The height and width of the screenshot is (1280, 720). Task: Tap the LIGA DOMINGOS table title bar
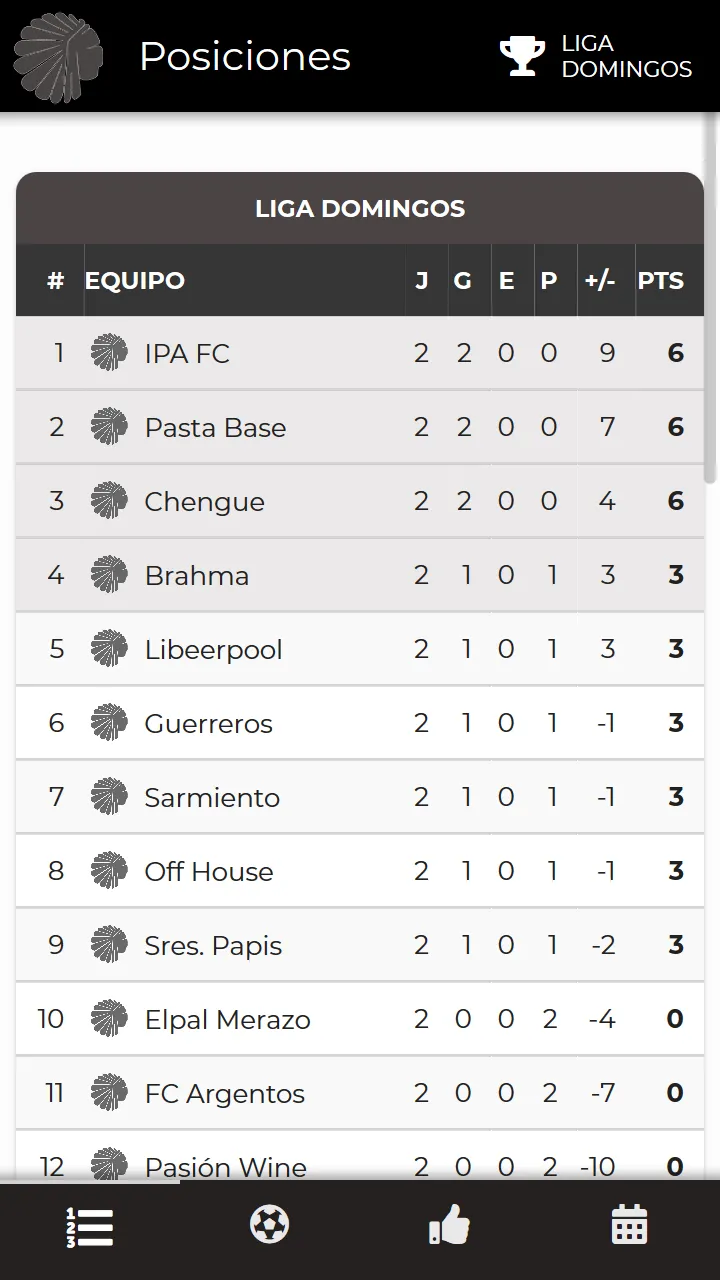point(360,208)
